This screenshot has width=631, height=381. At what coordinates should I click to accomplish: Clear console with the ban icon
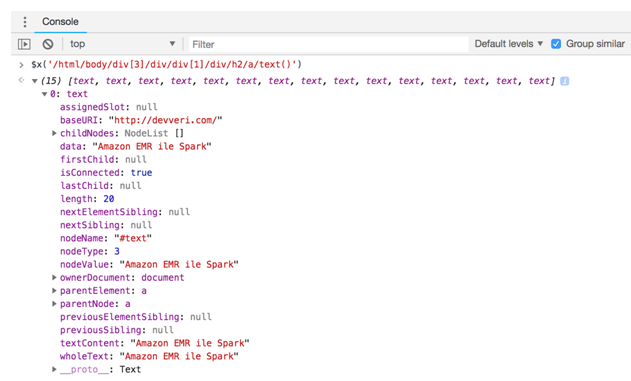click(x=48, y=44)
